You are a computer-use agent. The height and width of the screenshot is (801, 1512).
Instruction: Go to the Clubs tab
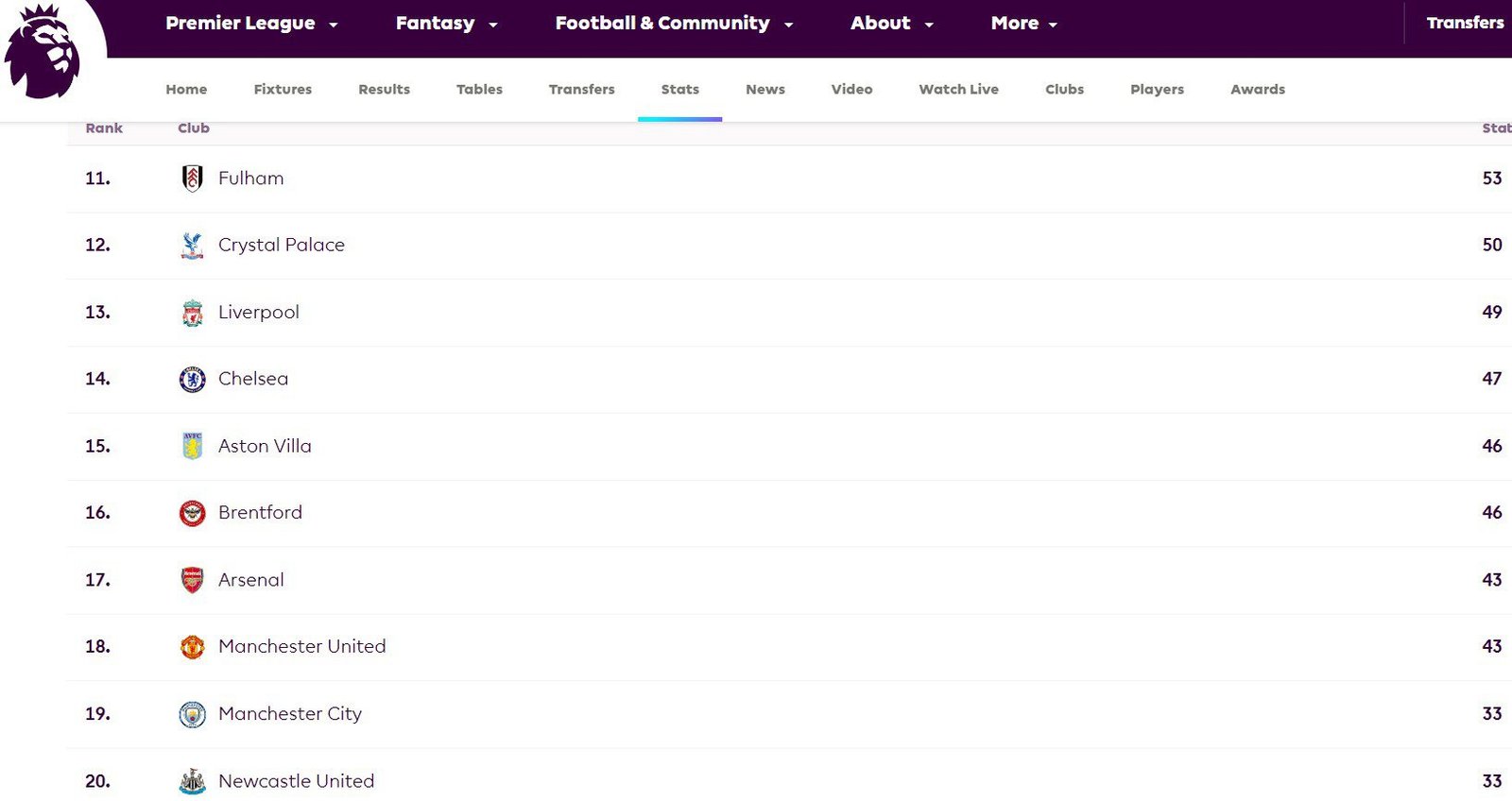click(1064, 89)
